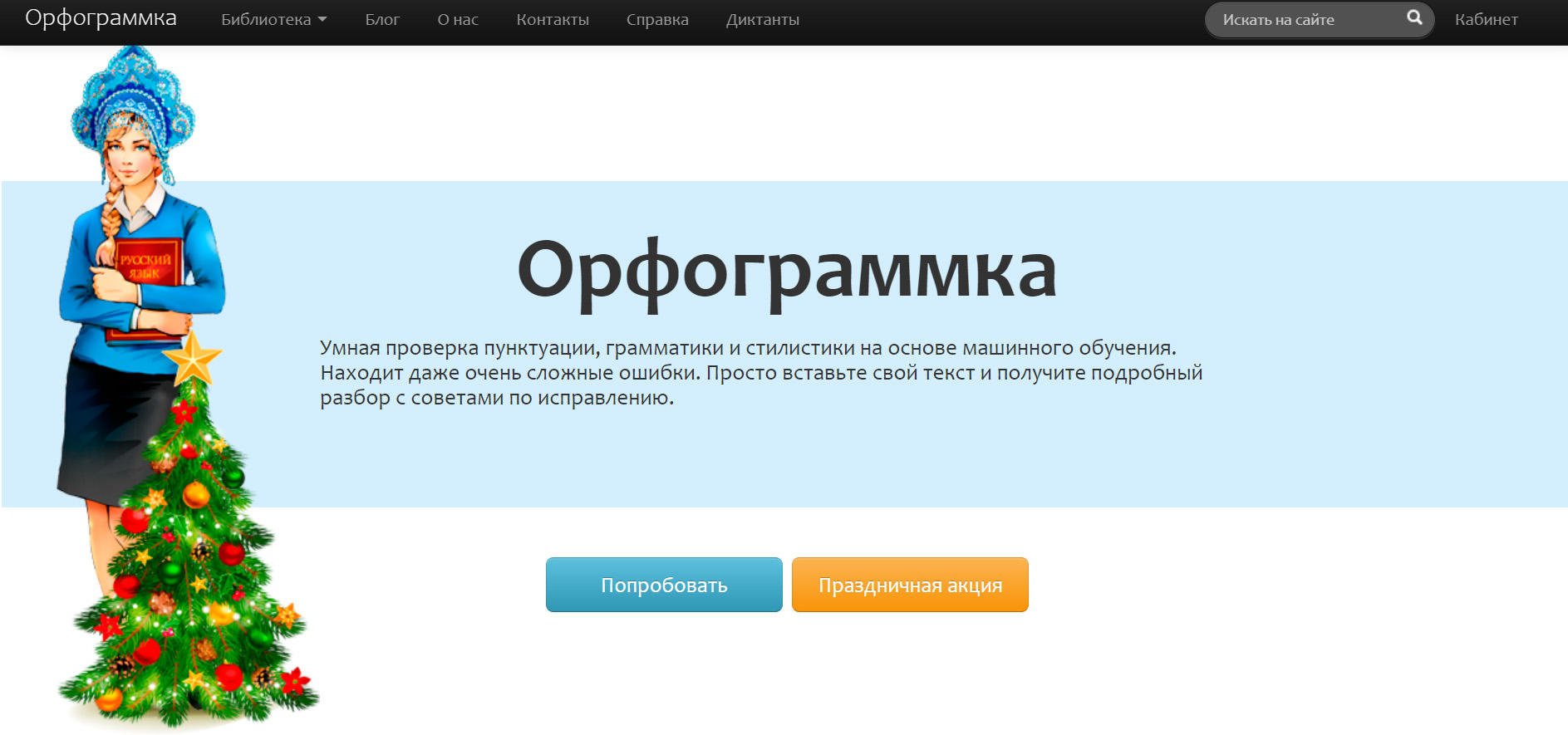This screenshot has height=735, width=1568.
Task: Open the Контакты menu item
Action: point(553,20)
